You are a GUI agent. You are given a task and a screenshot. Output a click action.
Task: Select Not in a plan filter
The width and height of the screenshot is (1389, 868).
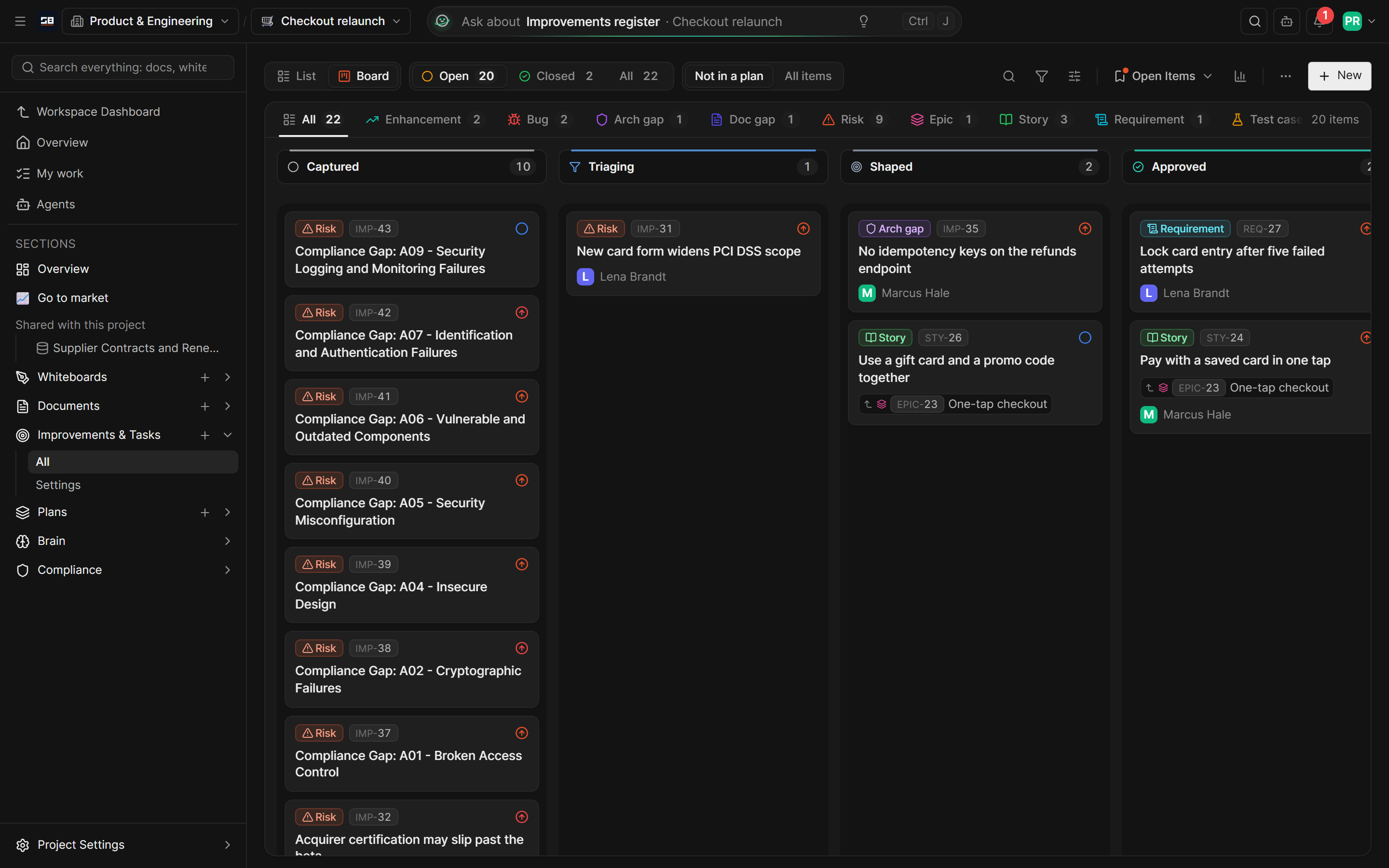(x=728, y=76)
